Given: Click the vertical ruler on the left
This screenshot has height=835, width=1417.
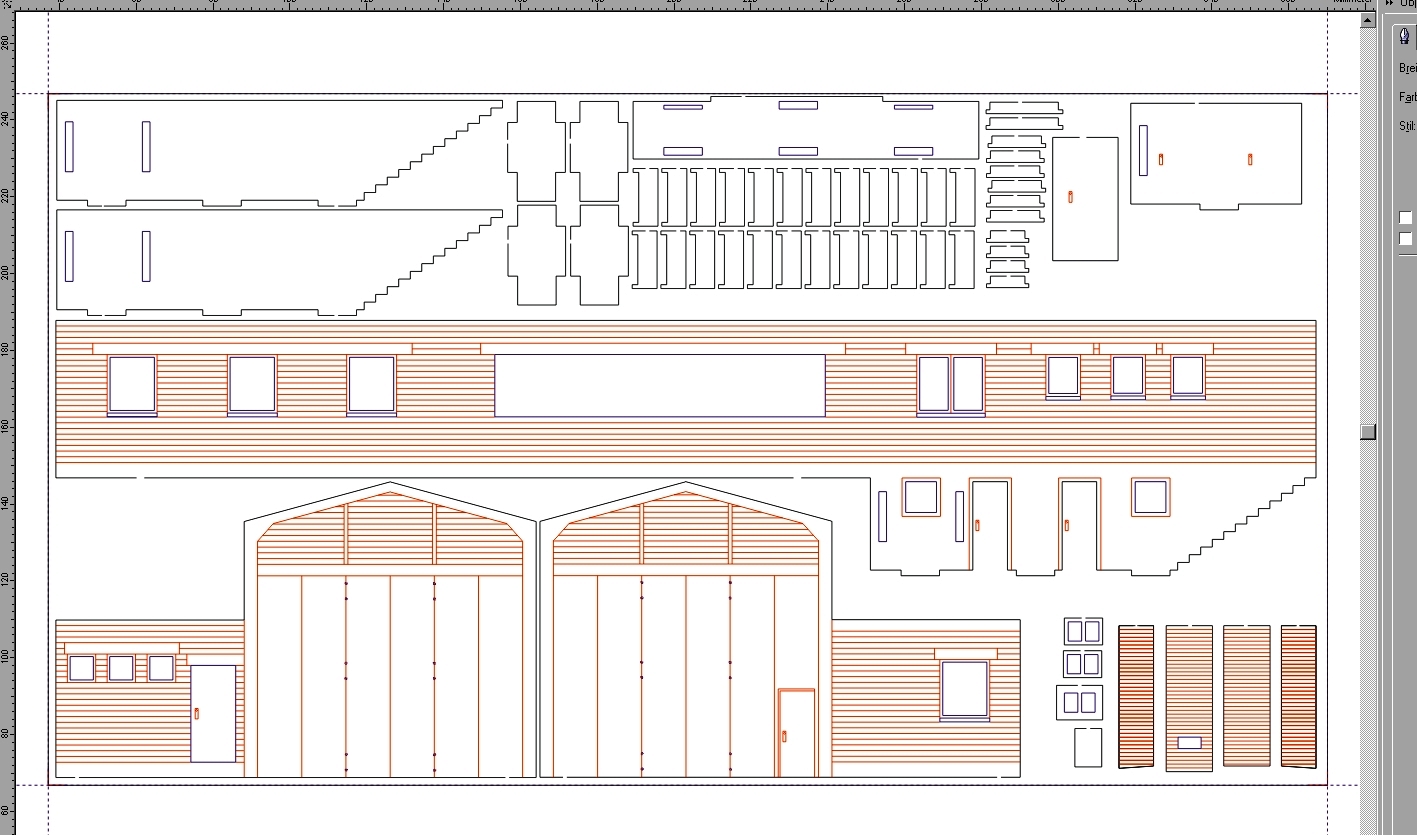Looking at the screenshot, I should pos(6,400).
